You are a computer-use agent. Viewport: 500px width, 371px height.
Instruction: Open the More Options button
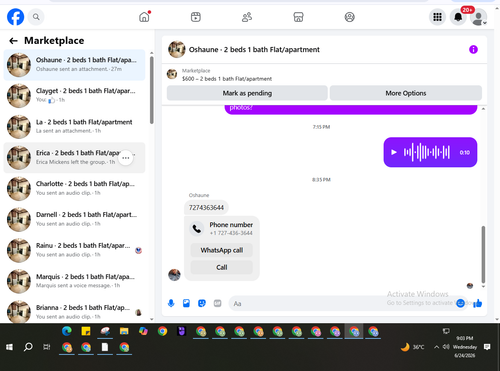tap(406, 93)
